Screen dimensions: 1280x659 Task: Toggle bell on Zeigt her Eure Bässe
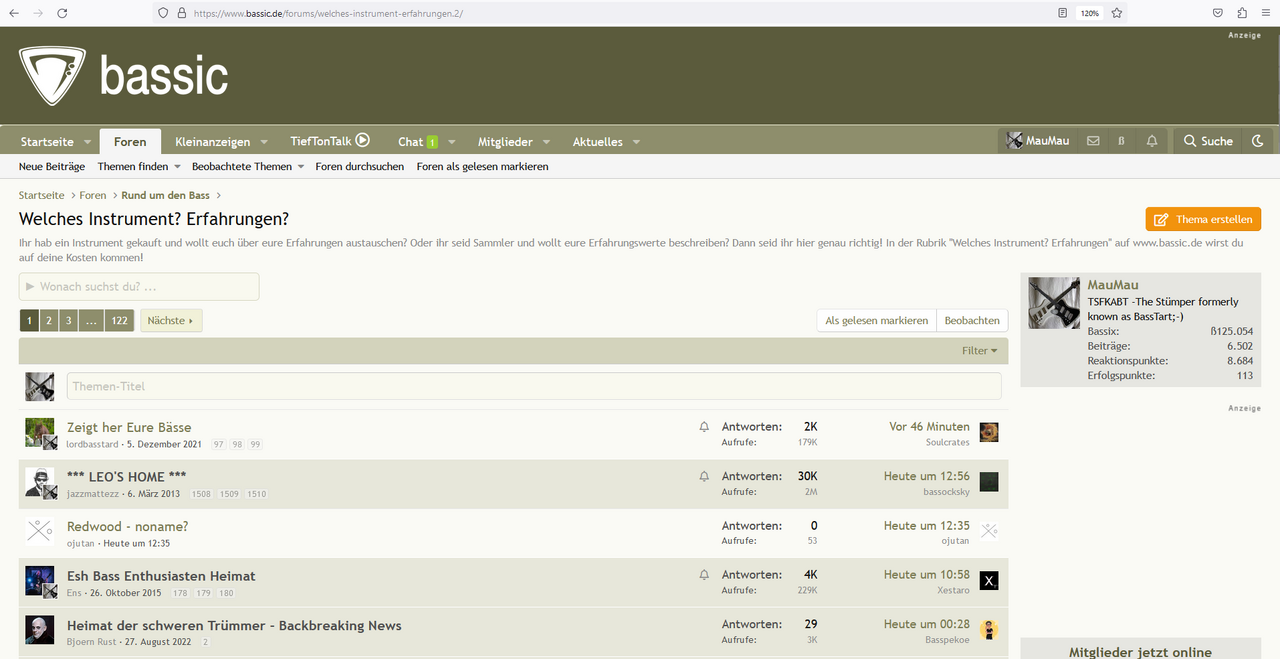tap(704, 427)
